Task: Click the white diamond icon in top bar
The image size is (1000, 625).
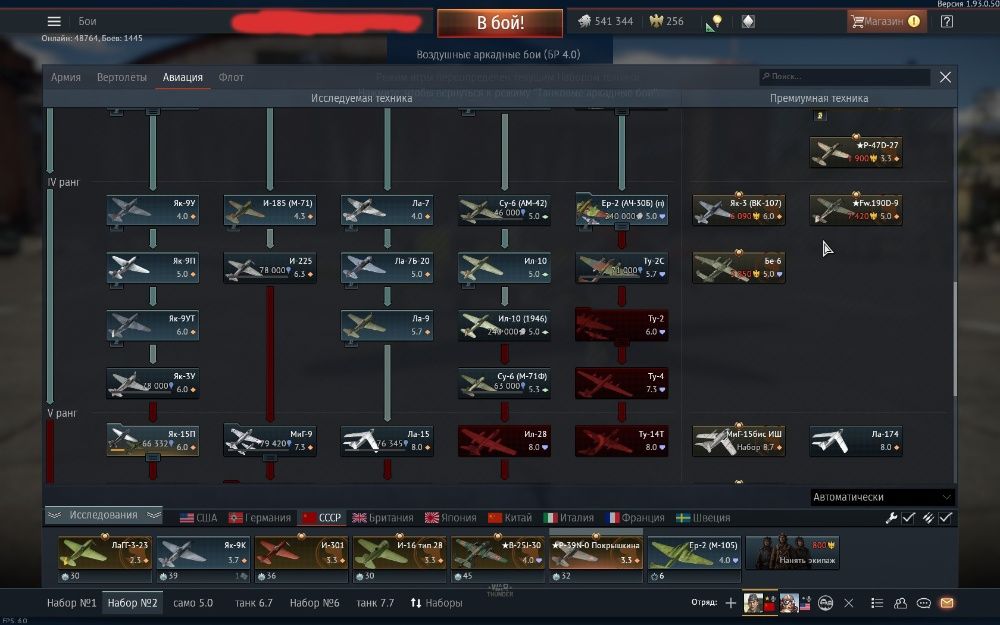Action: [748, 22]
